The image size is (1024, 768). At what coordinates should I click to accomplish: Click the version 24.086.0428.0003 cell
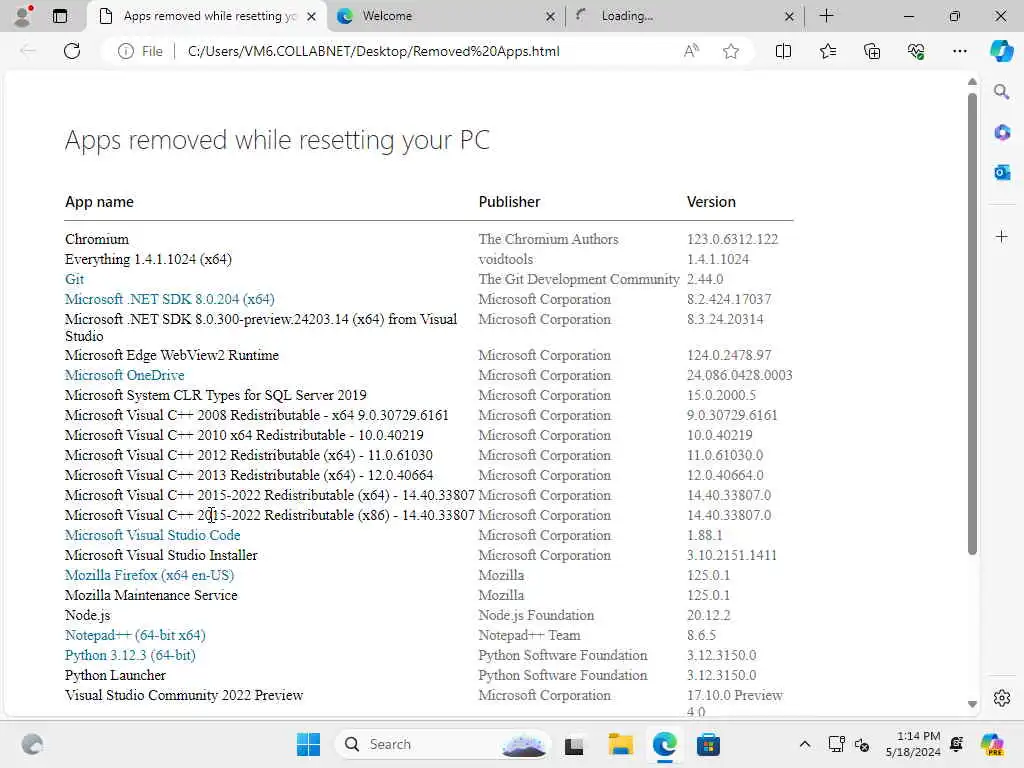pyautogui.click(x=739, y=376)
